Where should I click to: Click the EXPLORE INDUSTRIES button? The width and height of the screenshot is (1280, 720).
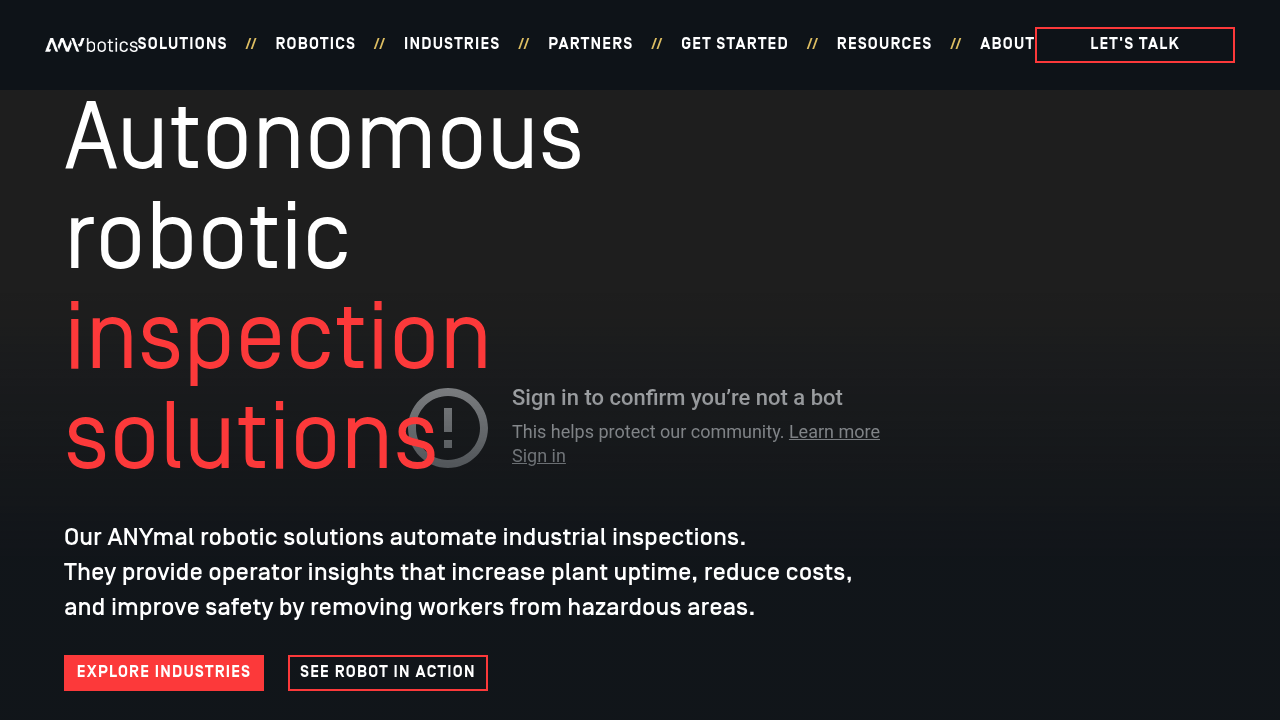point(163,672)
